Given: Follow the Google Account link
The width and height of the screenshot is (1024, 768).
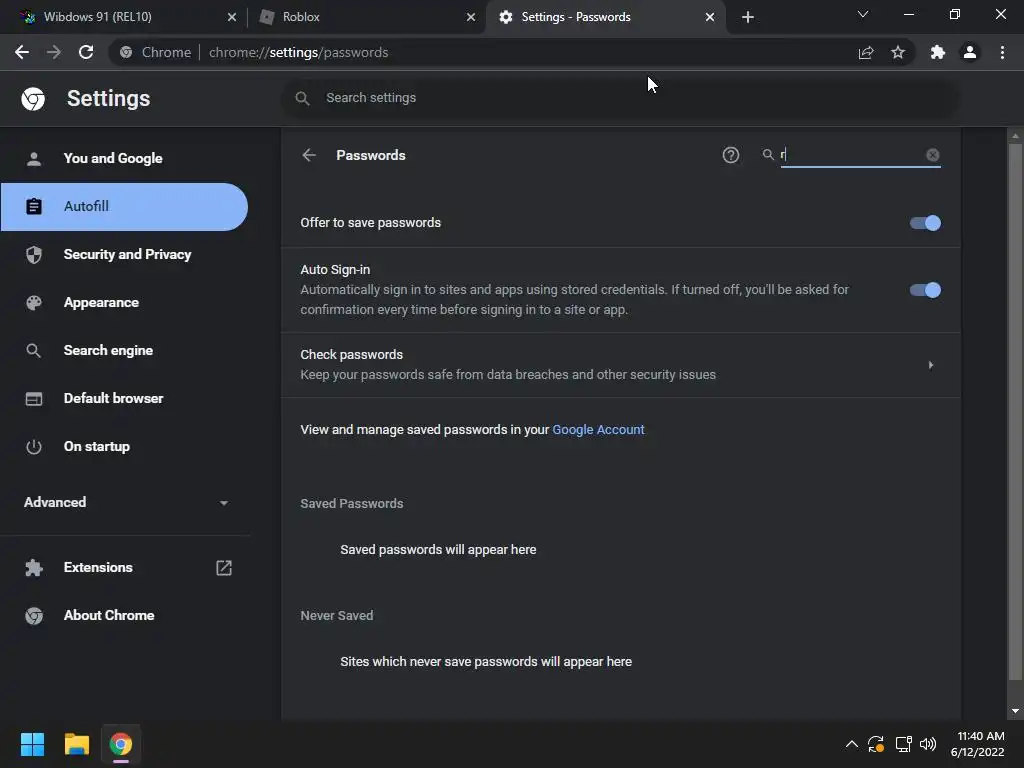Looking at the screenshot, I should pyautogui.click(x=598, y=429).
